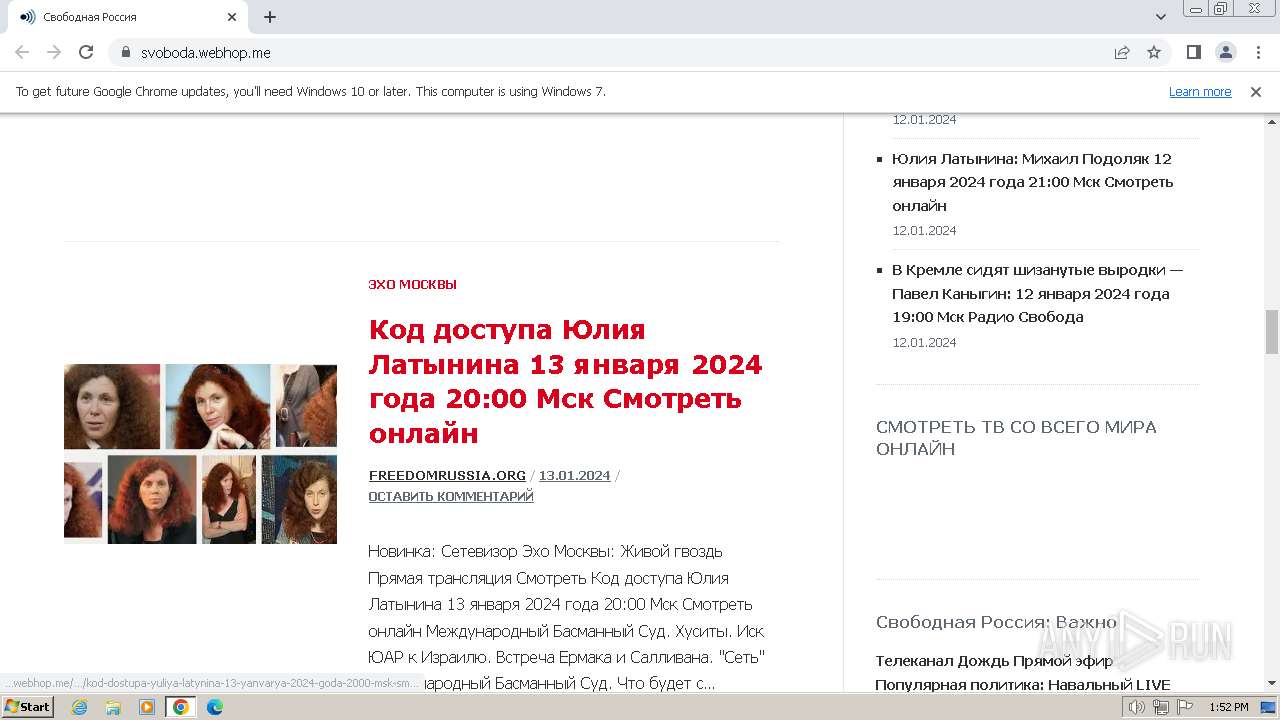View site information via the lock icon
Screen dimensions: 1280x720
click(126, 52)
